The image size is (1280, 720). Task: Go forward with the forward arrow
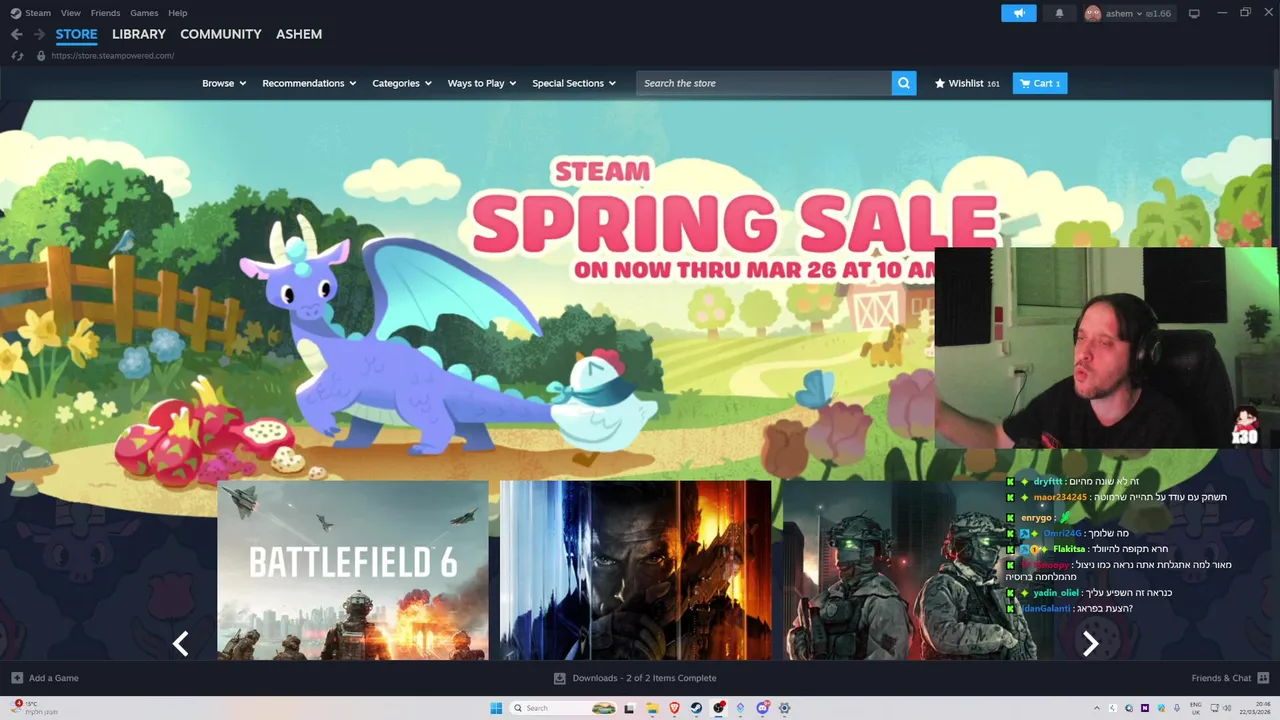click(39, 34)
